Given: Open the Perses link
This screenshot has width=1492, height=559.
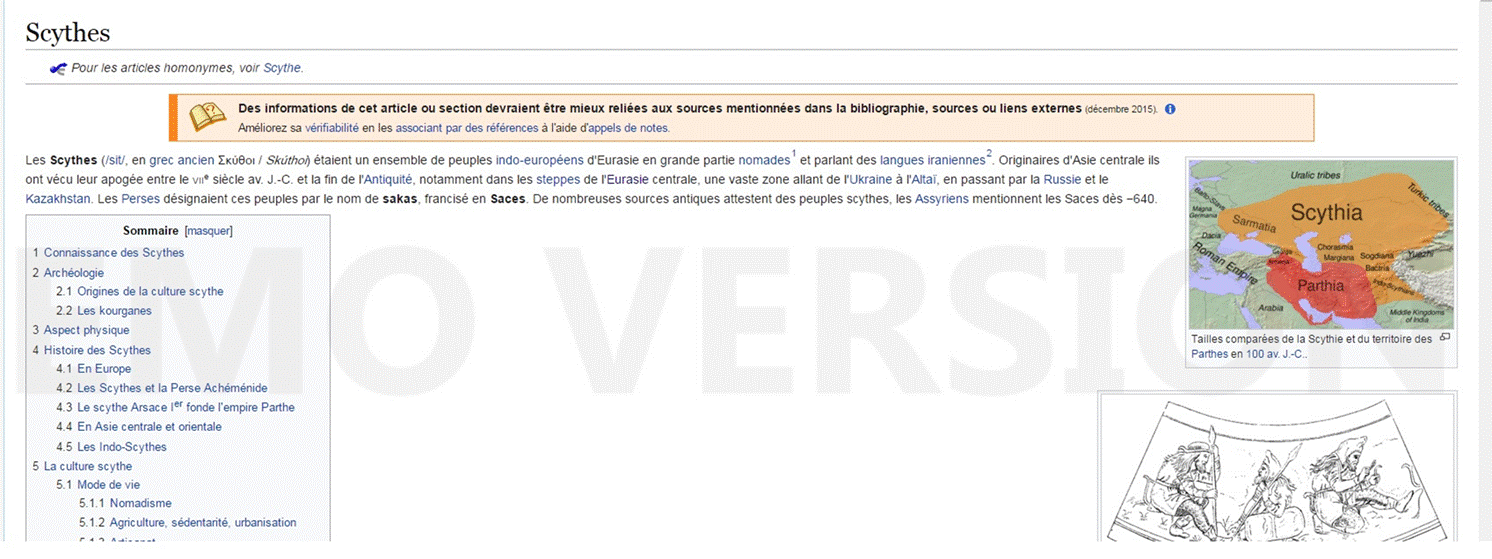Looking at the screenshot, I should click(141, 199).
